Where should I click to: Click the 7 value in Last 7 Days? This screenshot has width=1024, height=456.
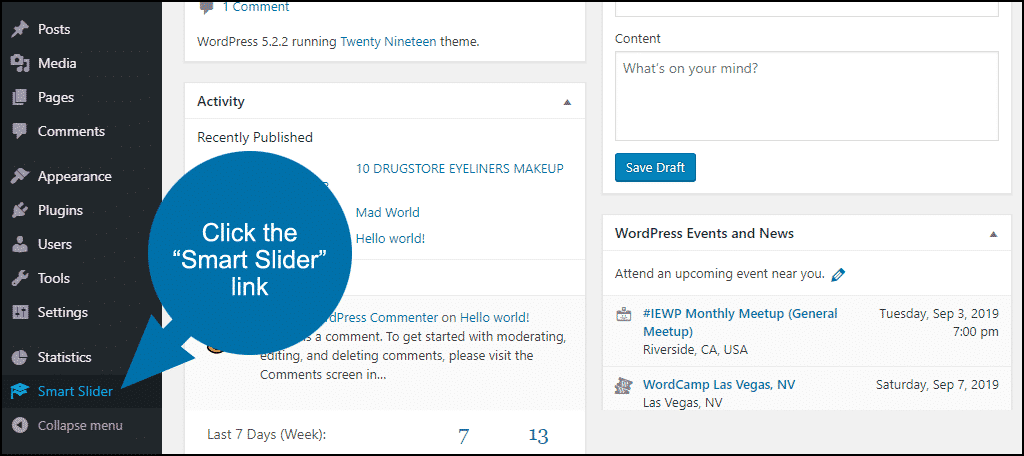[x=464, y=436]
